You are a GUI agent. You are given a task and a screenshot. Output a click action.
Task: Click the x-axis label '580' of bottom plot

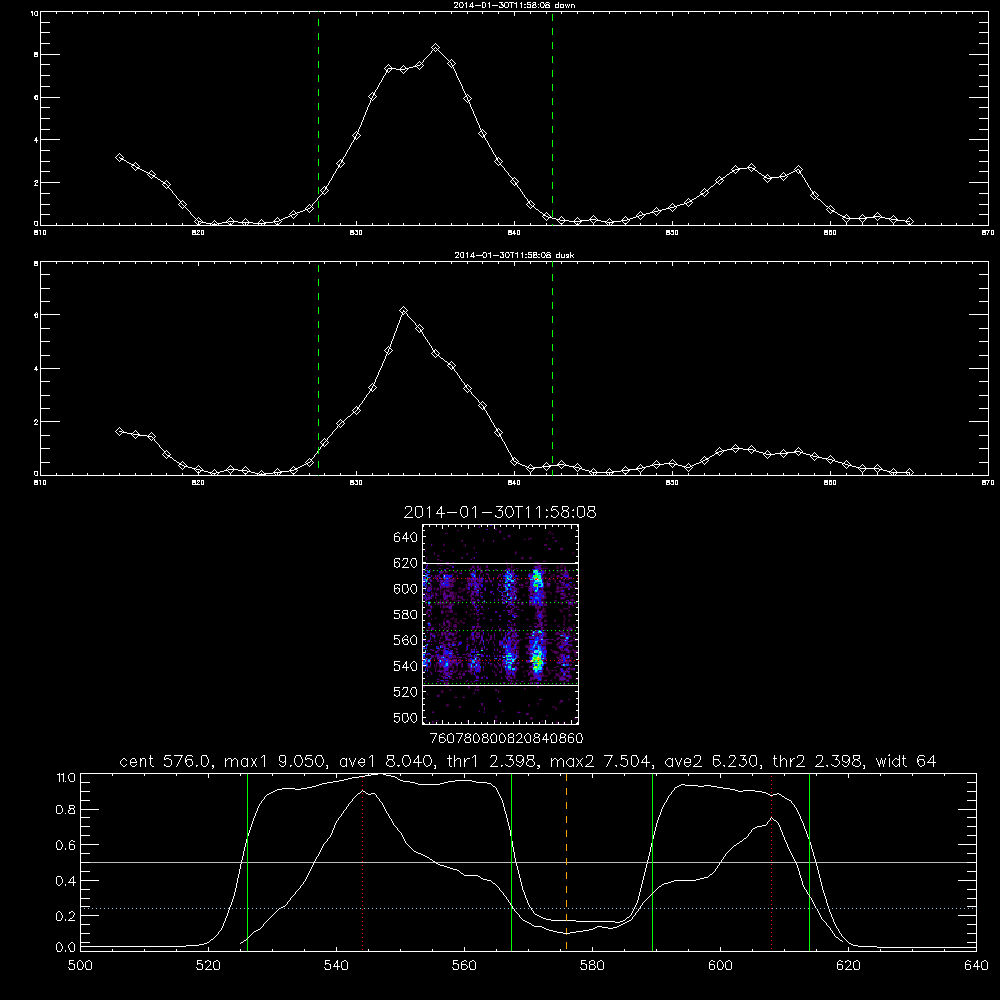tap(592, 966)
